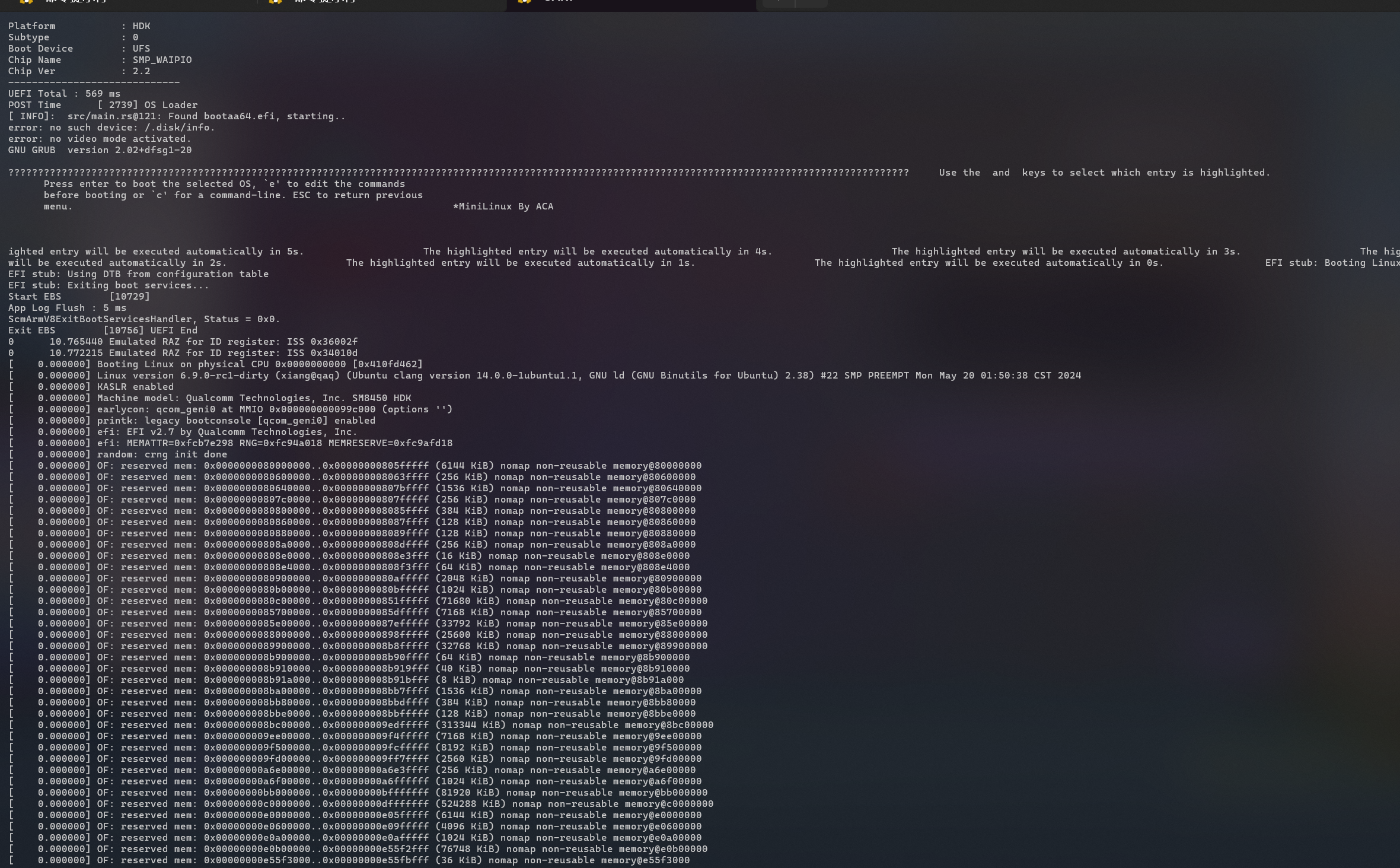
Task: Click the terminal icon on the UART tab
Action: click(x=524, y=2)
